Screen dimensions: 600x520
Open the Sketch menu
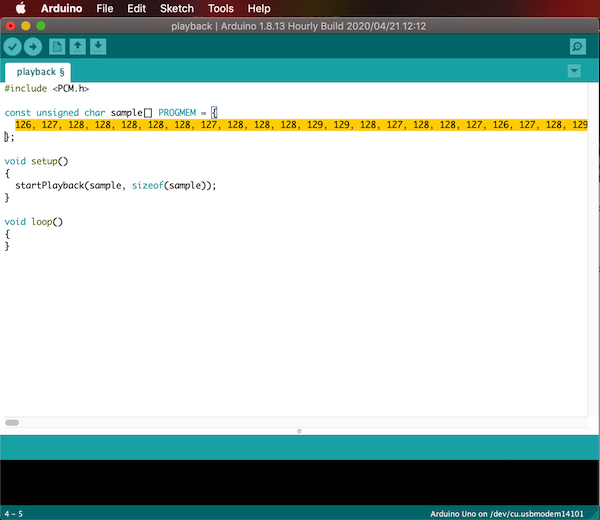[x=176, y=8]
